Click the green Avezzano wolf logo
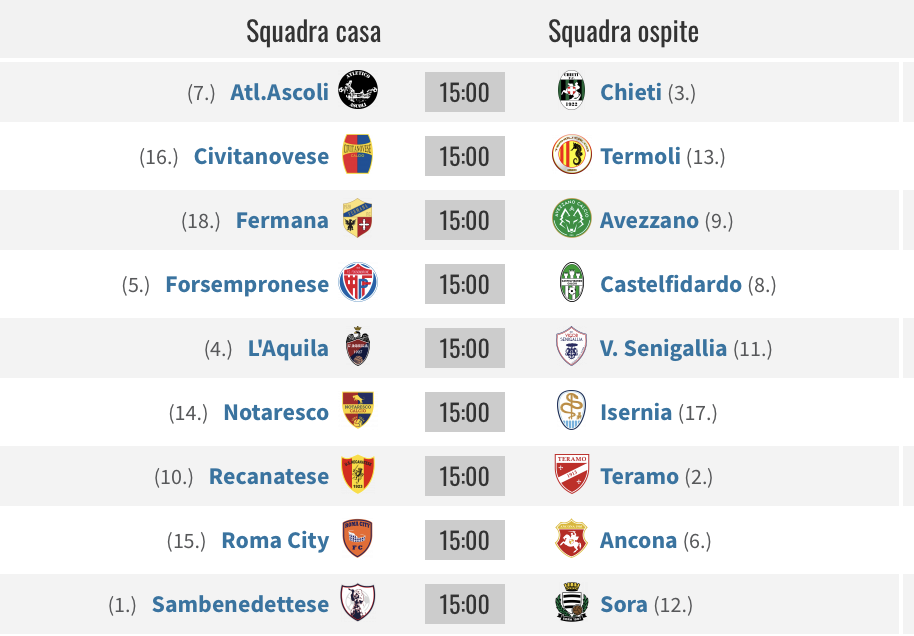 (x=571, y=218)
